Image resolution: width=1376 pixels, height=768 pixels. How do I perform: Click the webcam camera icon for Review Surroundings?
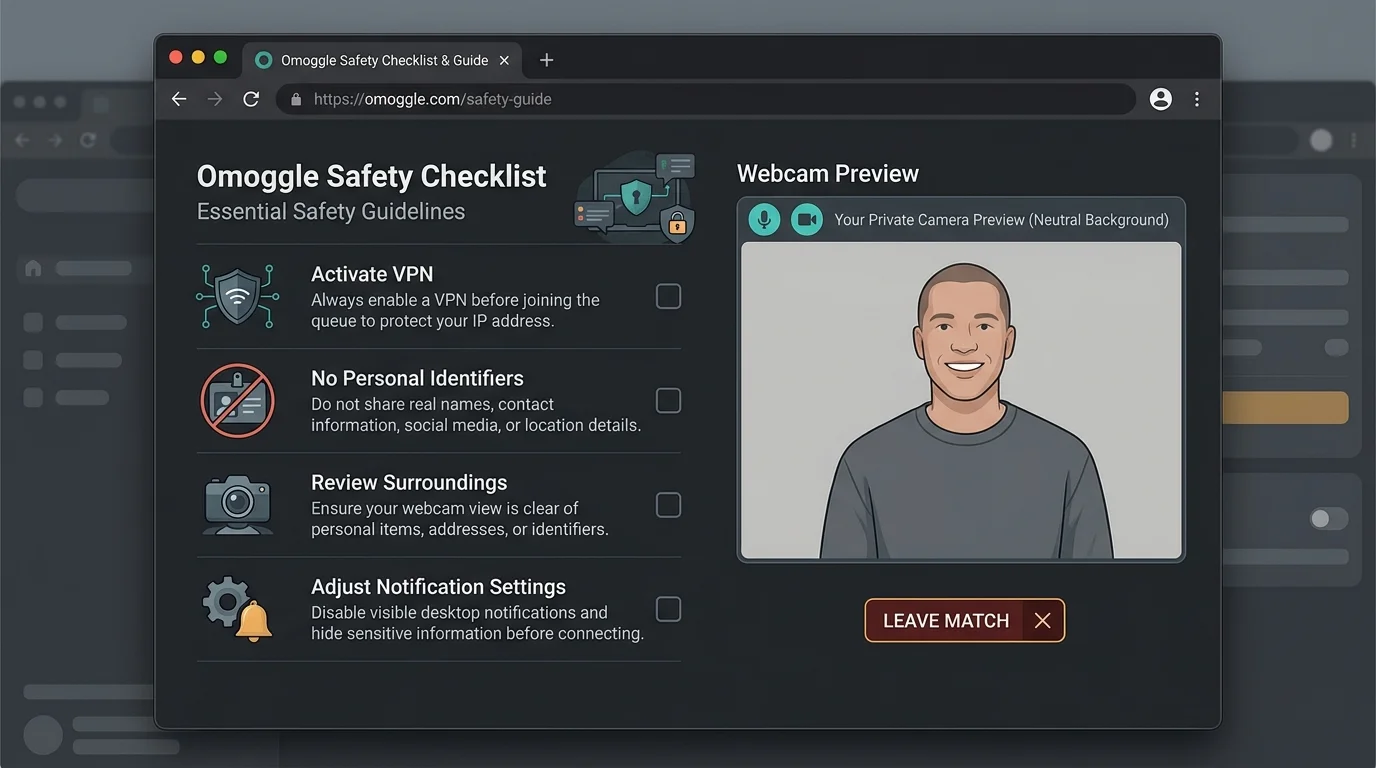point(238,504)
